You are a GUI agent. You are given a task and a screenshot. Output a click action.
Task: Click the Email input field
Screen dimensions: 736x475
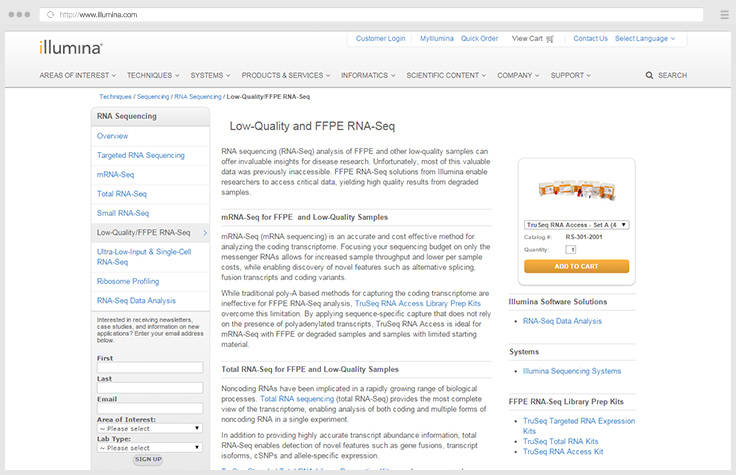[x=149, y=408]
